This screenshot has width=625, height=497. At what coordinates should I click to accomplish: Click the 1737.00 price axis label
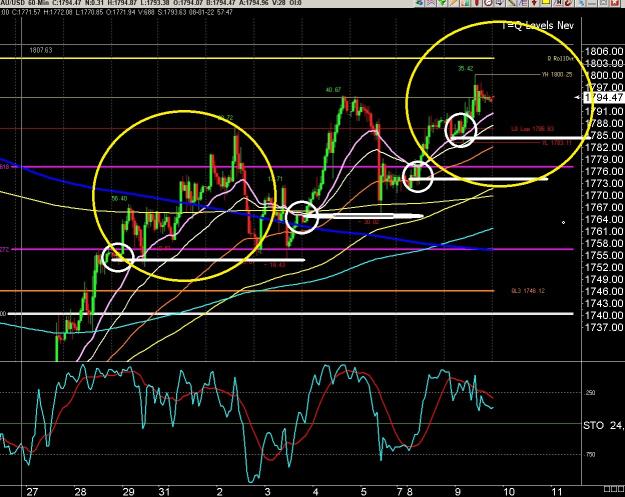(604, 327)
